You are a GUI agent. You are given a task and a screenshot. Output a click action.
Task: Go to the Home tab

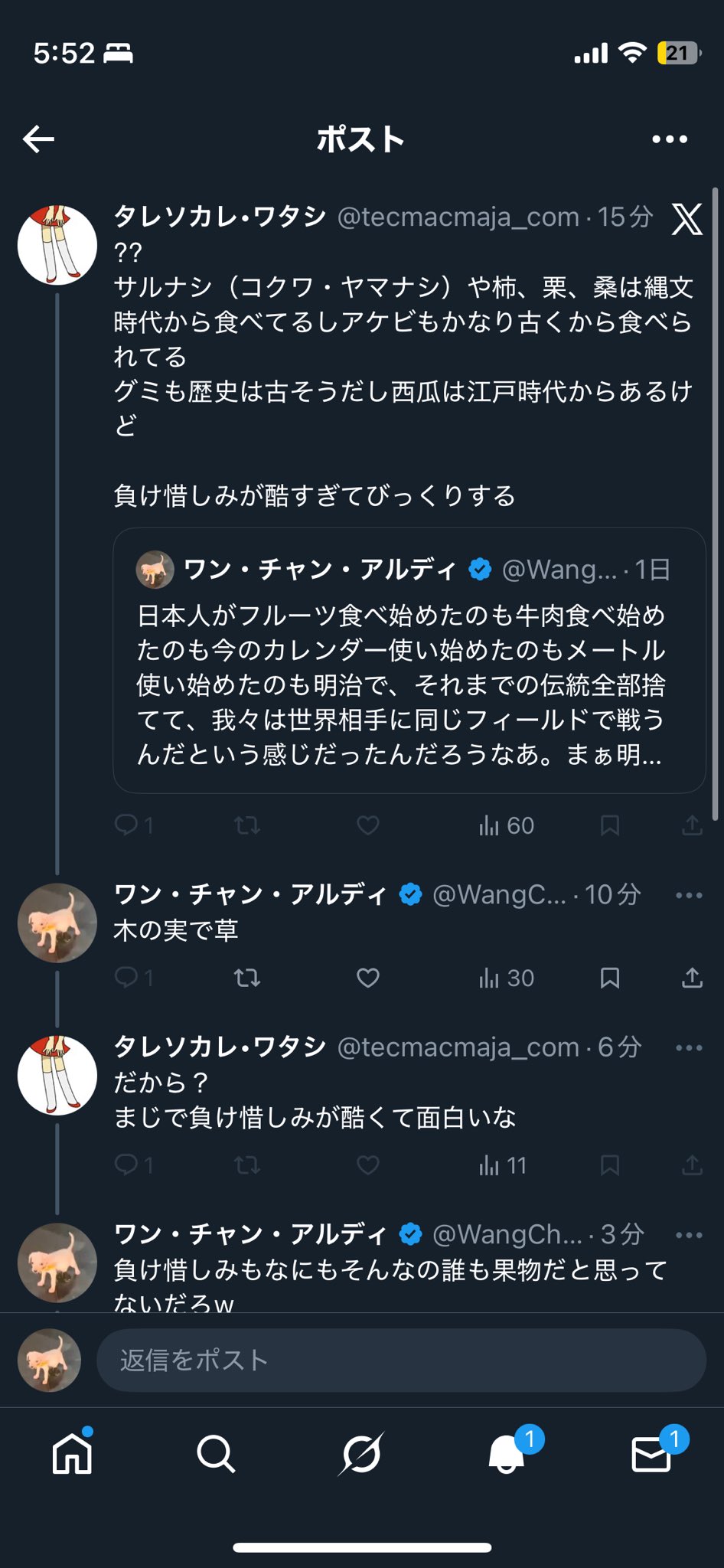(x=73, y=1453)
